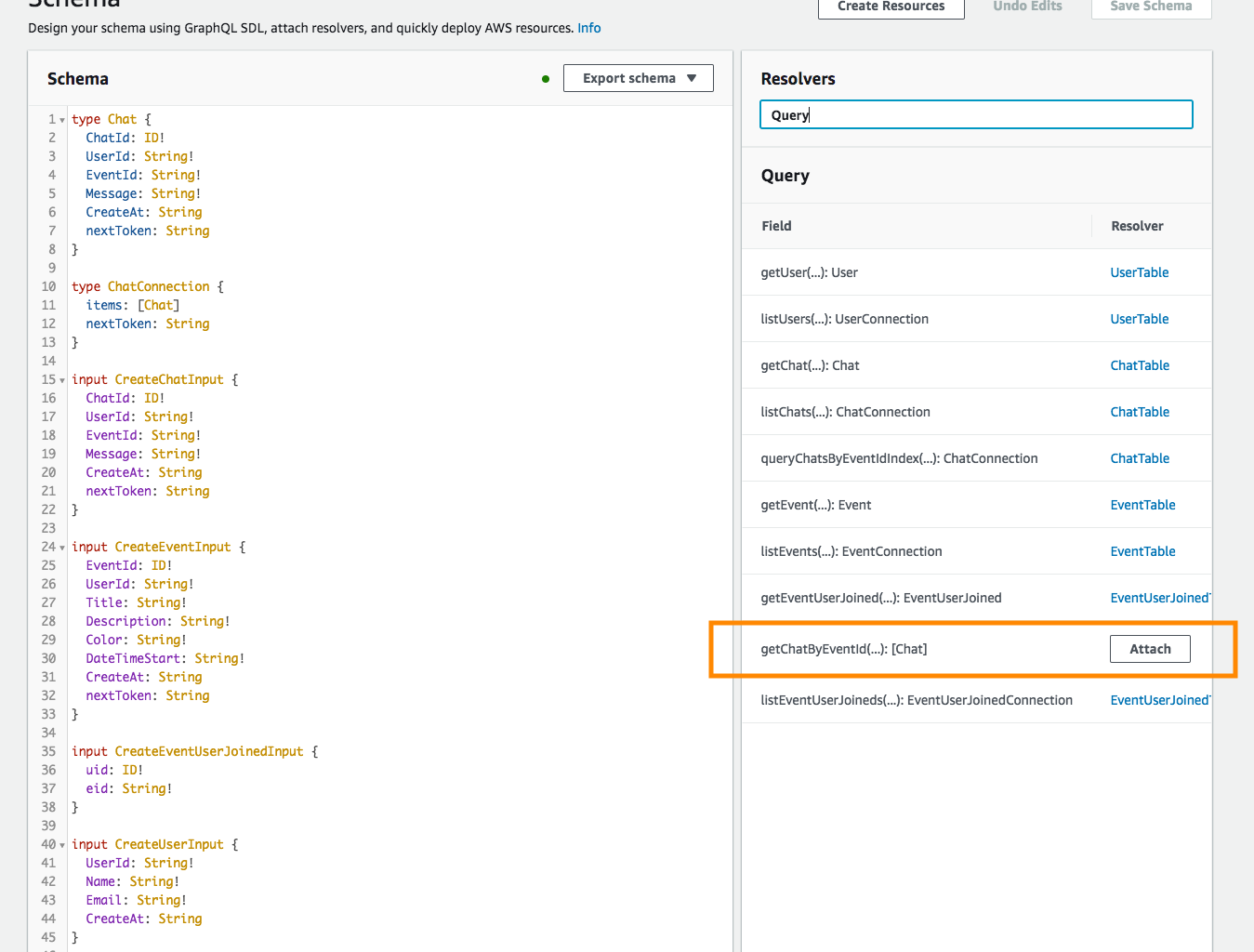This screenshot has height=952, width=1254.
Task: Click line number 35 in the gutter
Action: (x=48, y=751)
